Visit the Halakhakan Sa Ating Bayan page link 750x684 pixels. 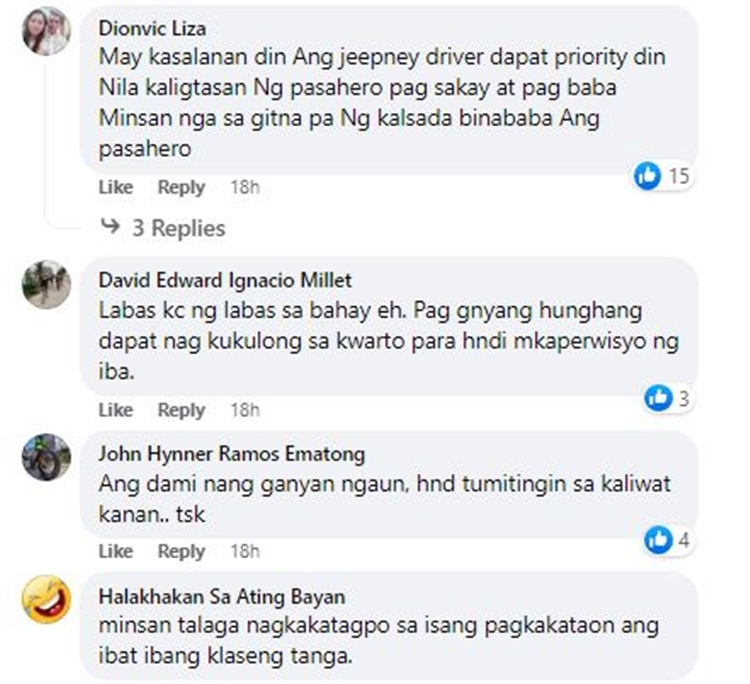tap(222, 597)
